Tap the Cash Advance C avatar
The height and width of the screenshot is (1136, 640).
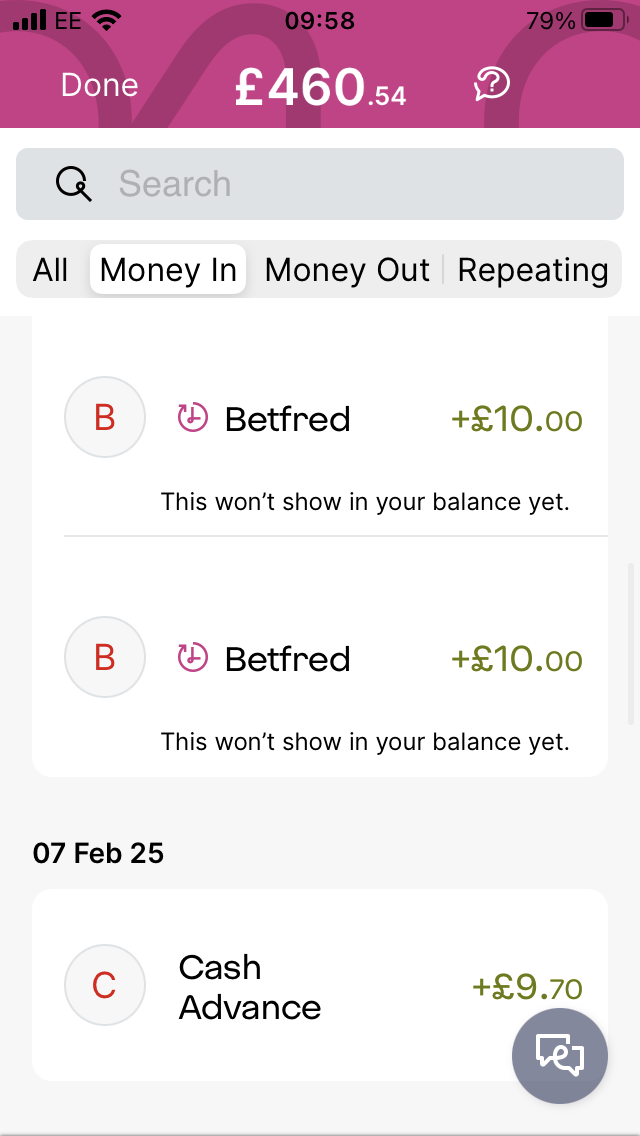tap(105, 985)
